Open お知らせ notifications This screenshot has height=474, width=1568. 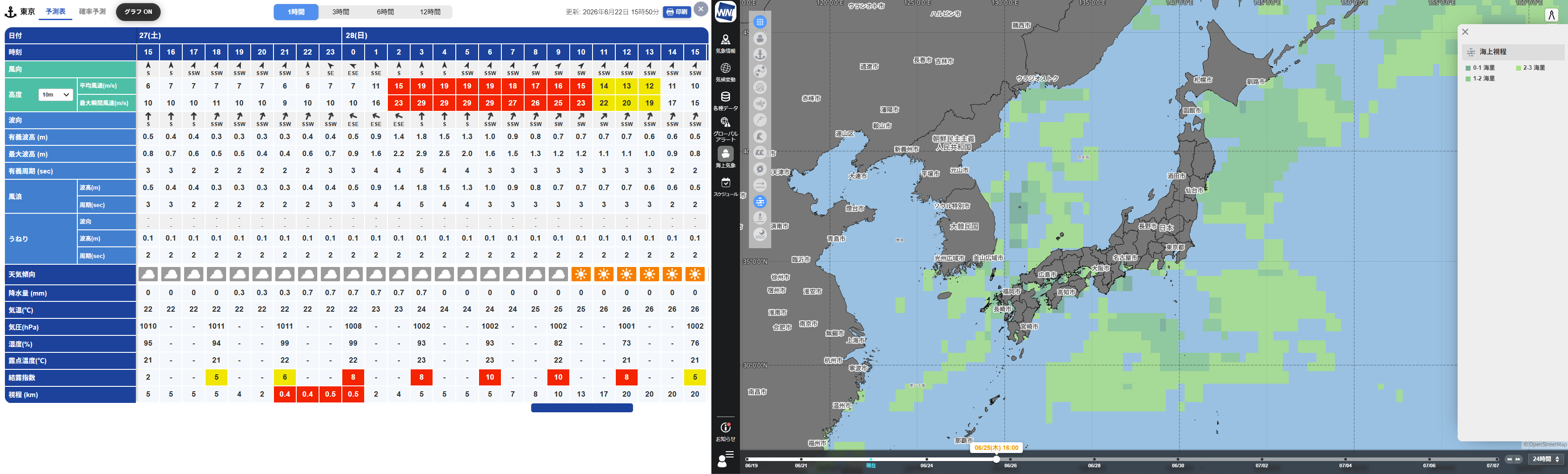tap(726, 432)
